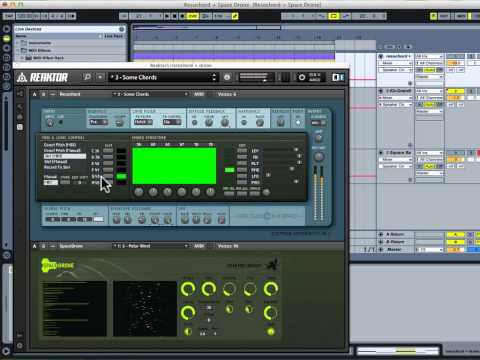
Task: Toggle the yellow OVR overdub button
Action: (x=193, y=16)
